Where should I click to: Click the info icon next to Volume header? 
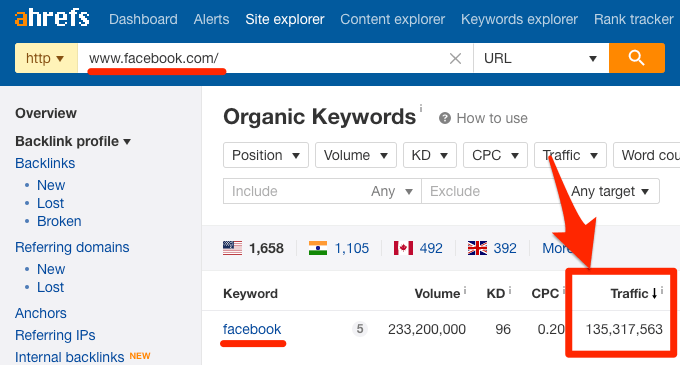(x=465, y=290)
